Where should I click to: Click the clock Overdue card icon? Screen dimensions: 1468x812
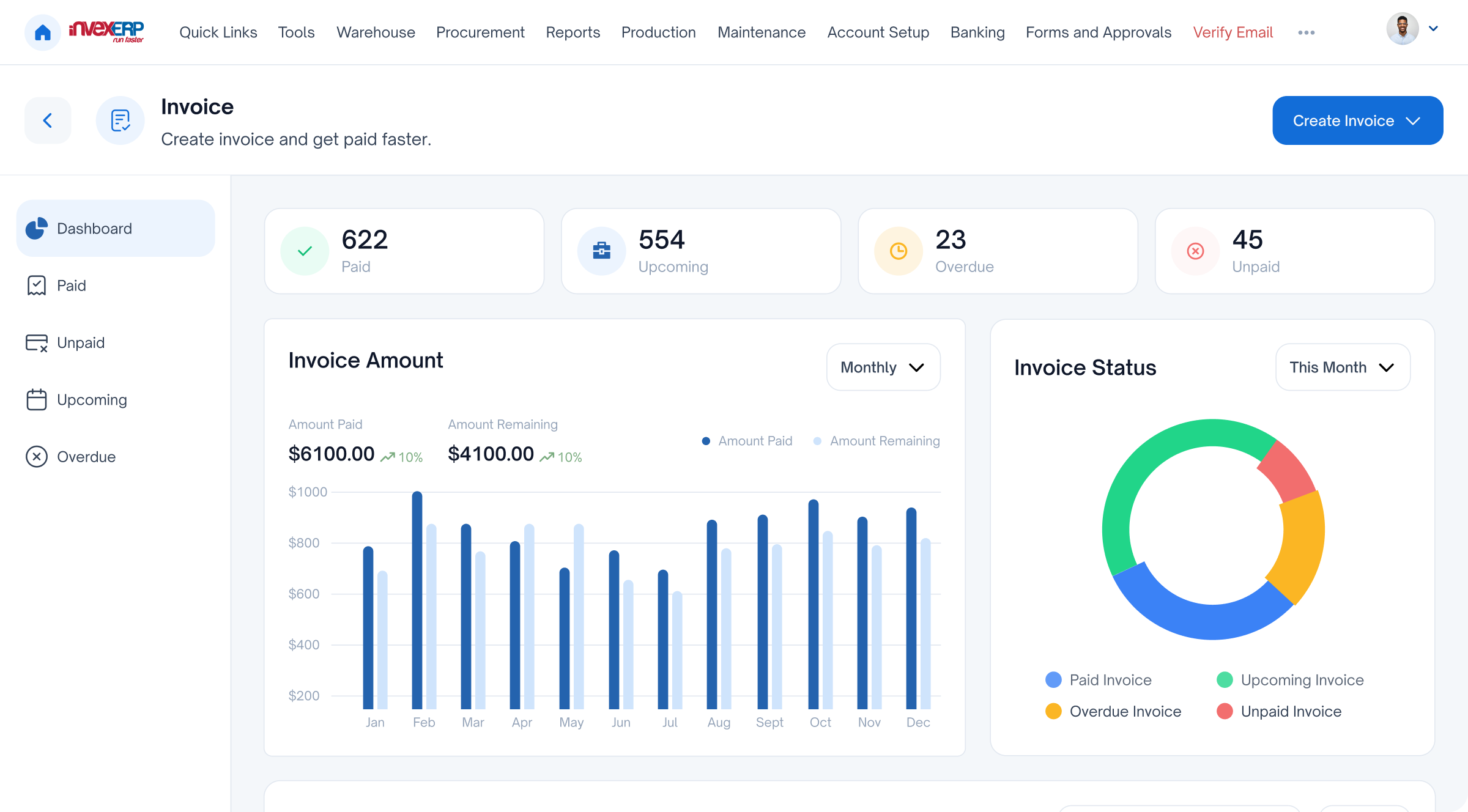(898, 251)
